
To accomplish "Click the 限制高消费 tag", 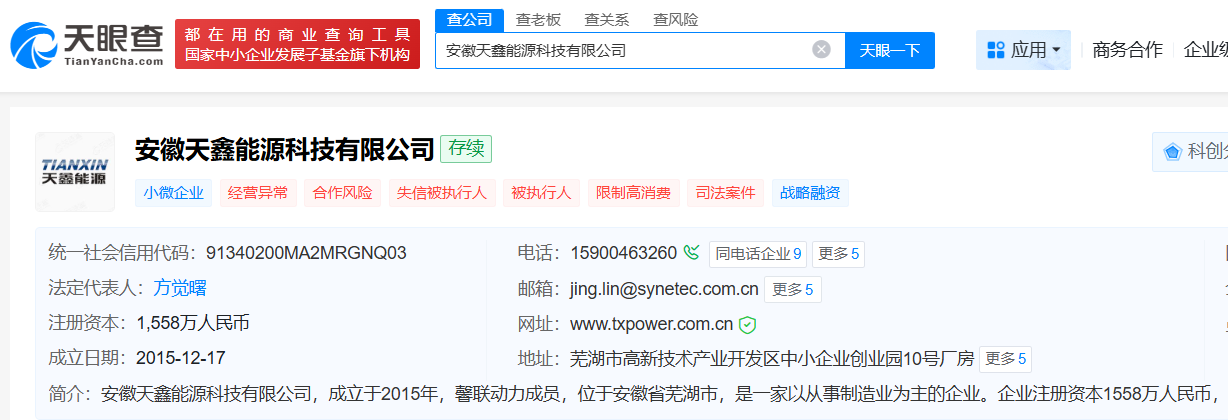I will [633, 193].
